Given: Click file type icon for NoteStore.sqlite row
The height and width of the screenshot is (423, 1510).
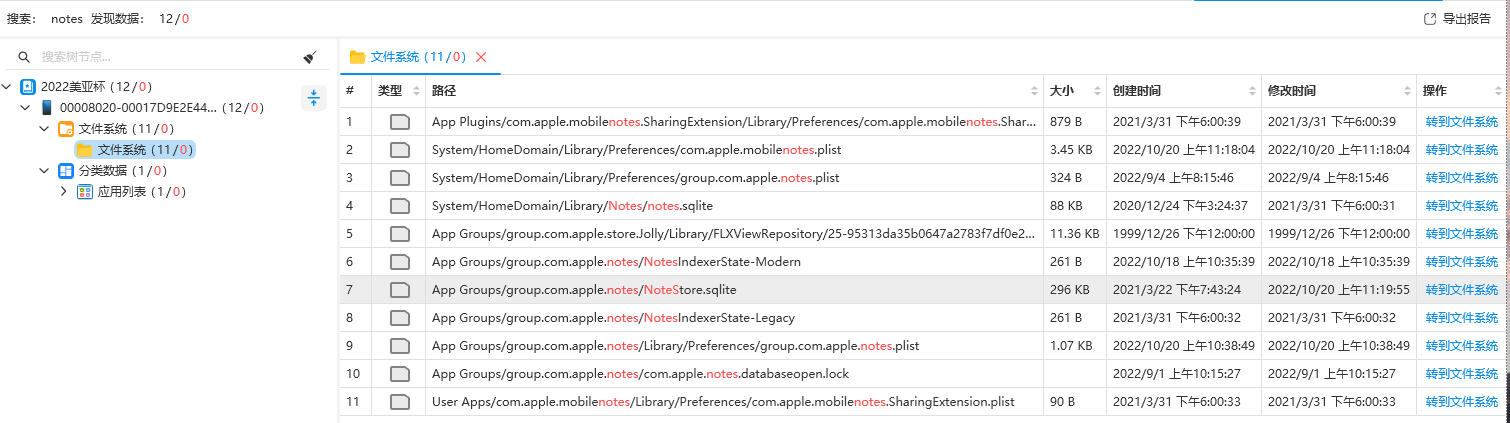Looking at the screenshot, I should [x=399, y=290].
